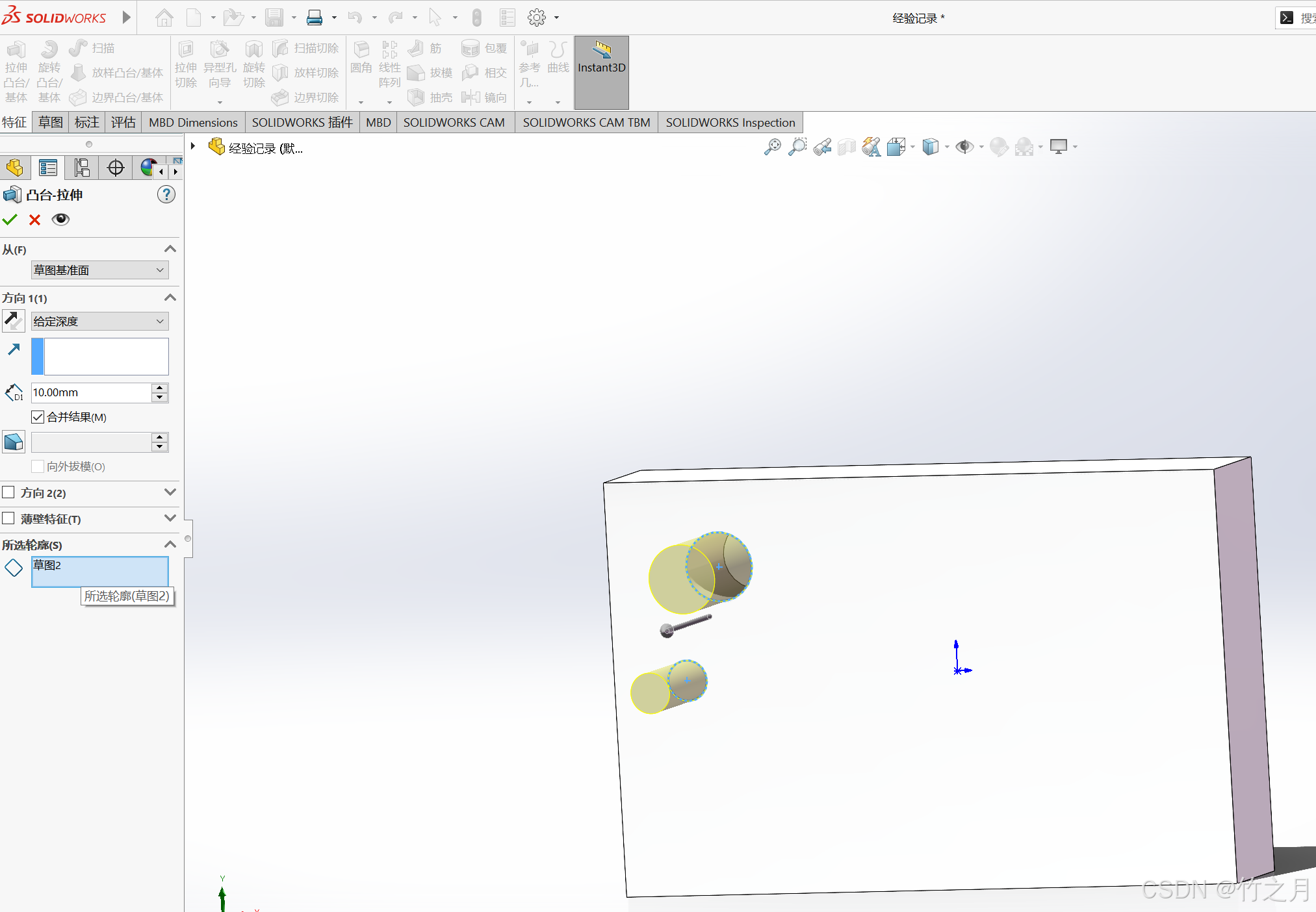Viewport: 1316px width, 912px height.
Task: Enable the 薄壁特征 thin feature checkbox
Action: [x=8, y=518]
